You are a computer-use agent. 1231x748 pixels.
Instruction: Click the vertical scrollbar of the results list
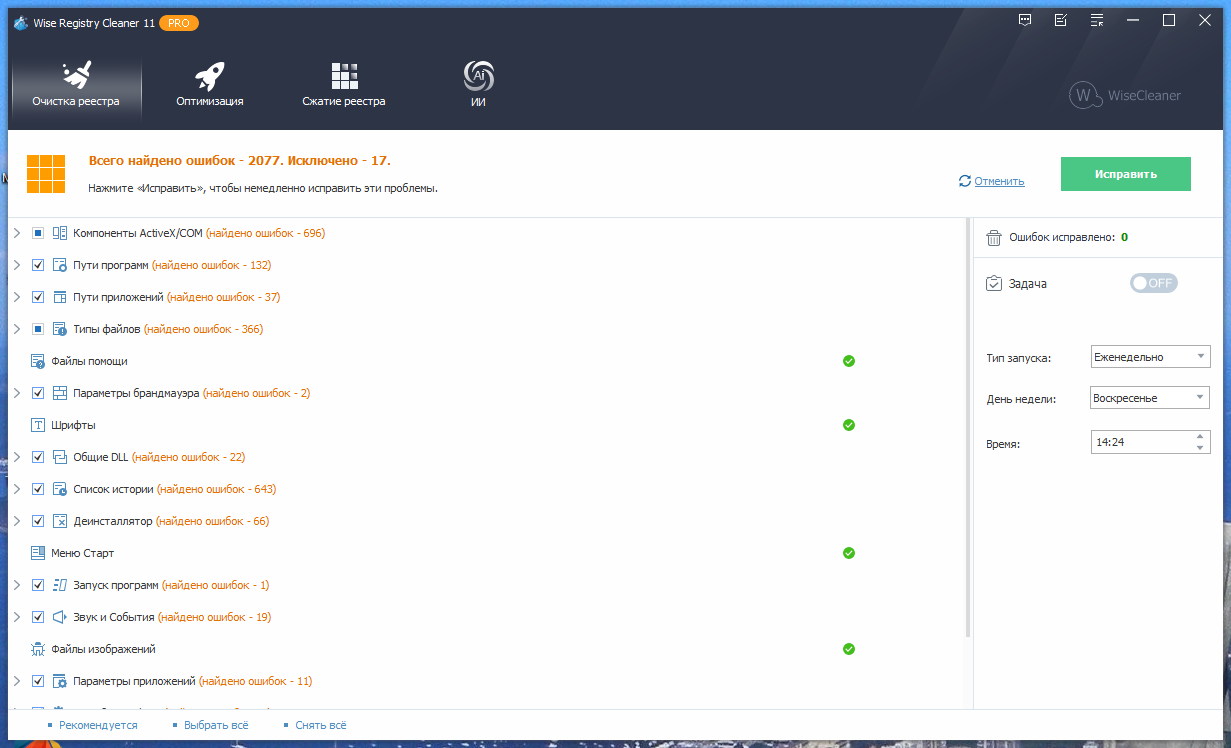[967, 428]
